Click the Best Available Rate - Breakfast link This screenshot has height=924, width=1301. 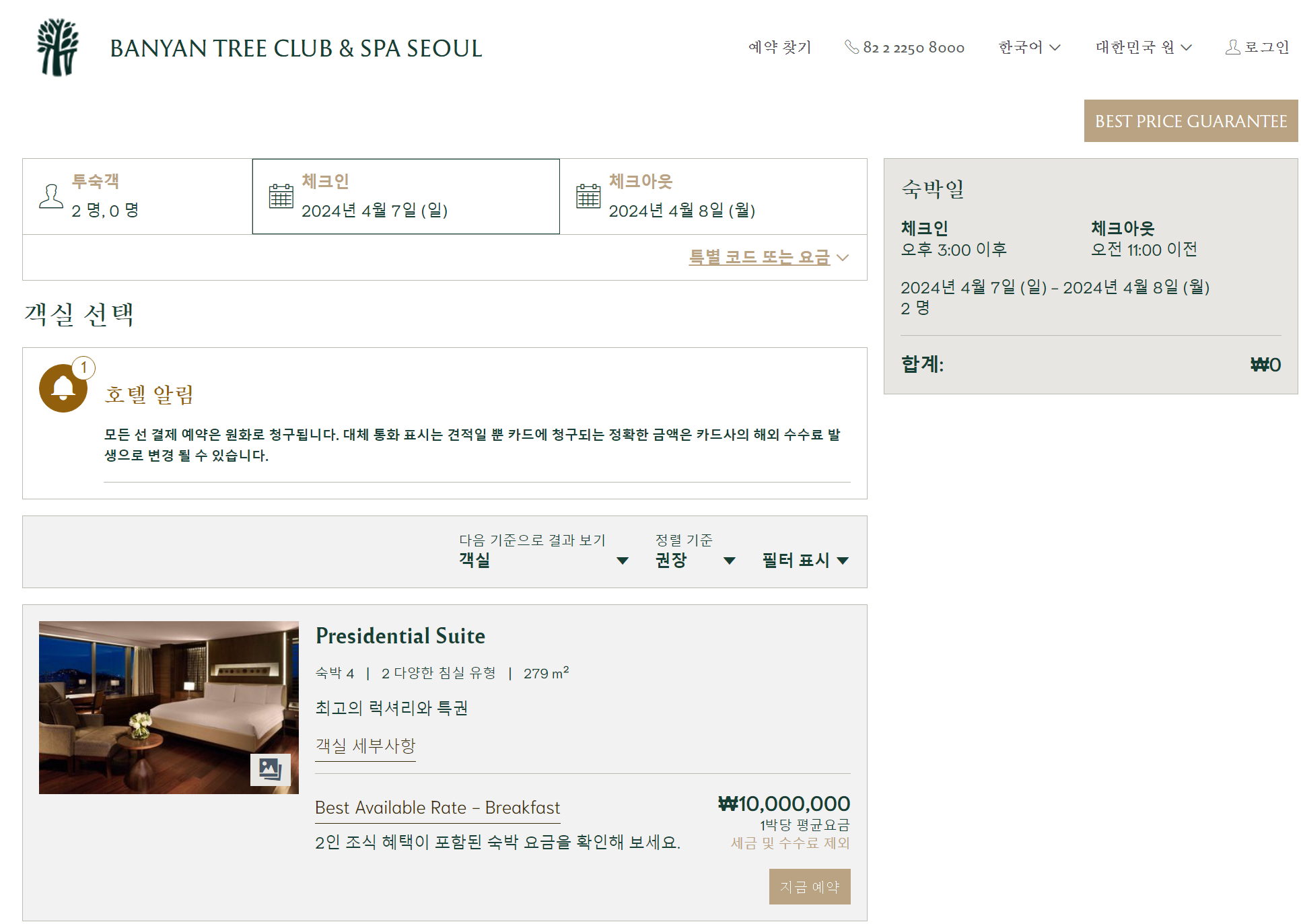coord(437,808)
